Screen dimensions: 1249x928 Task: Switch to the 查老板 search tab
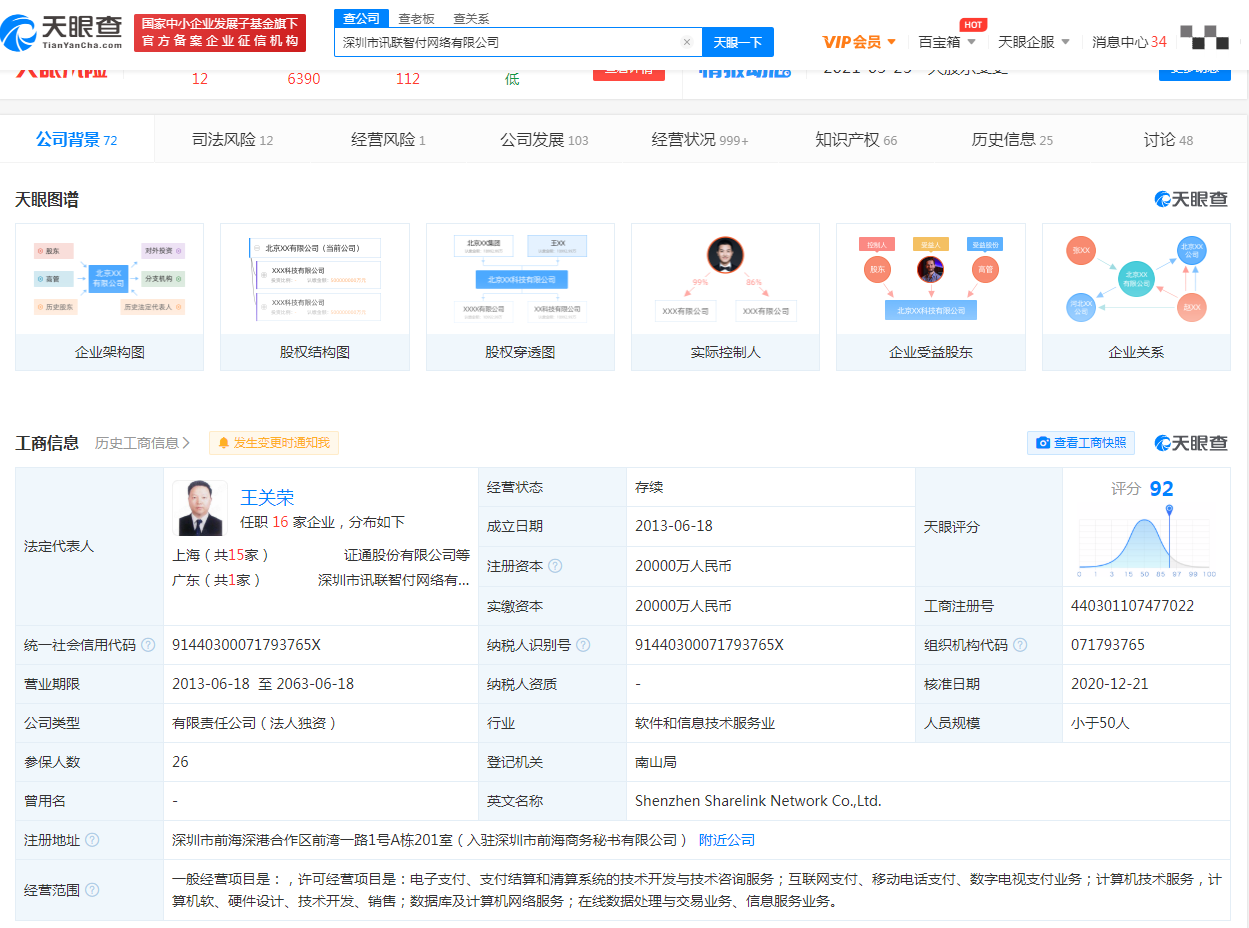point(416,18)
